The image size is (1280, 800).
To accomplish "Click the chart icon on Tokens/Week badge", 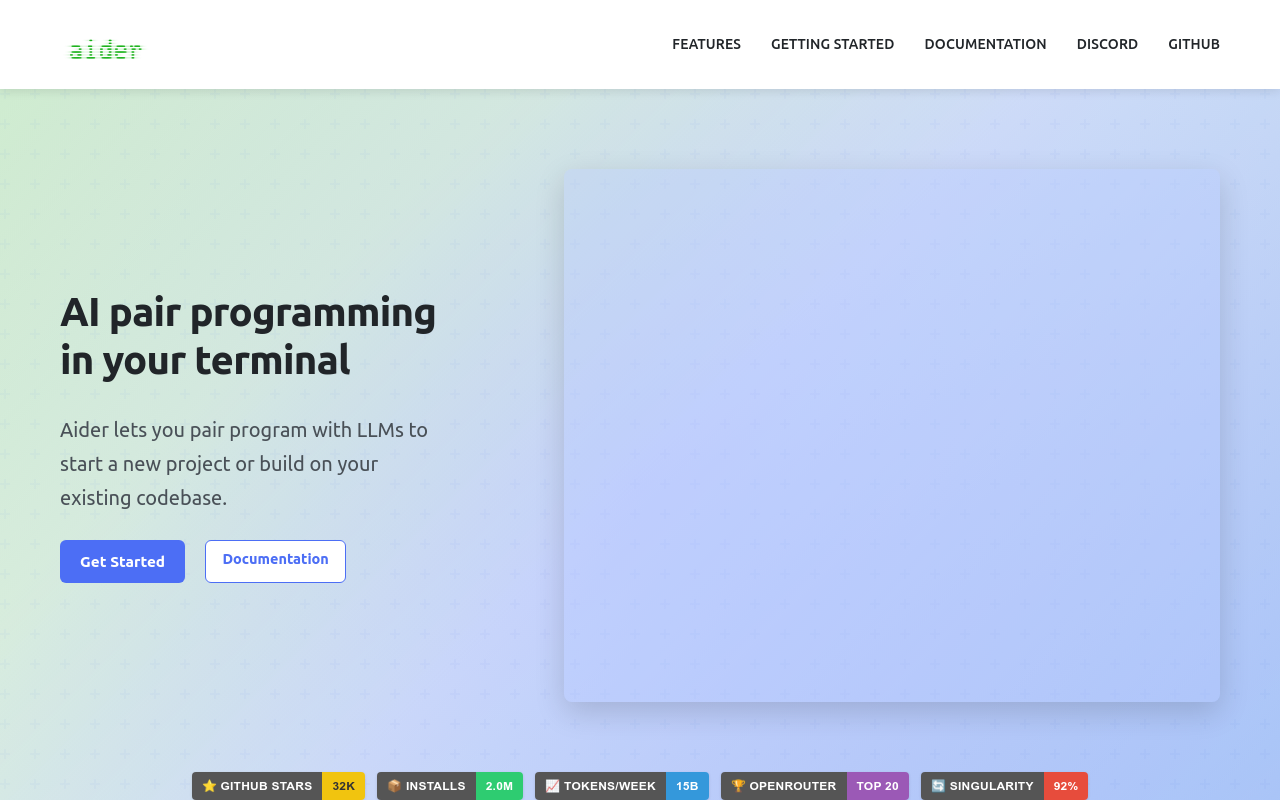I will pyautogui.click(x=552, y=786).
